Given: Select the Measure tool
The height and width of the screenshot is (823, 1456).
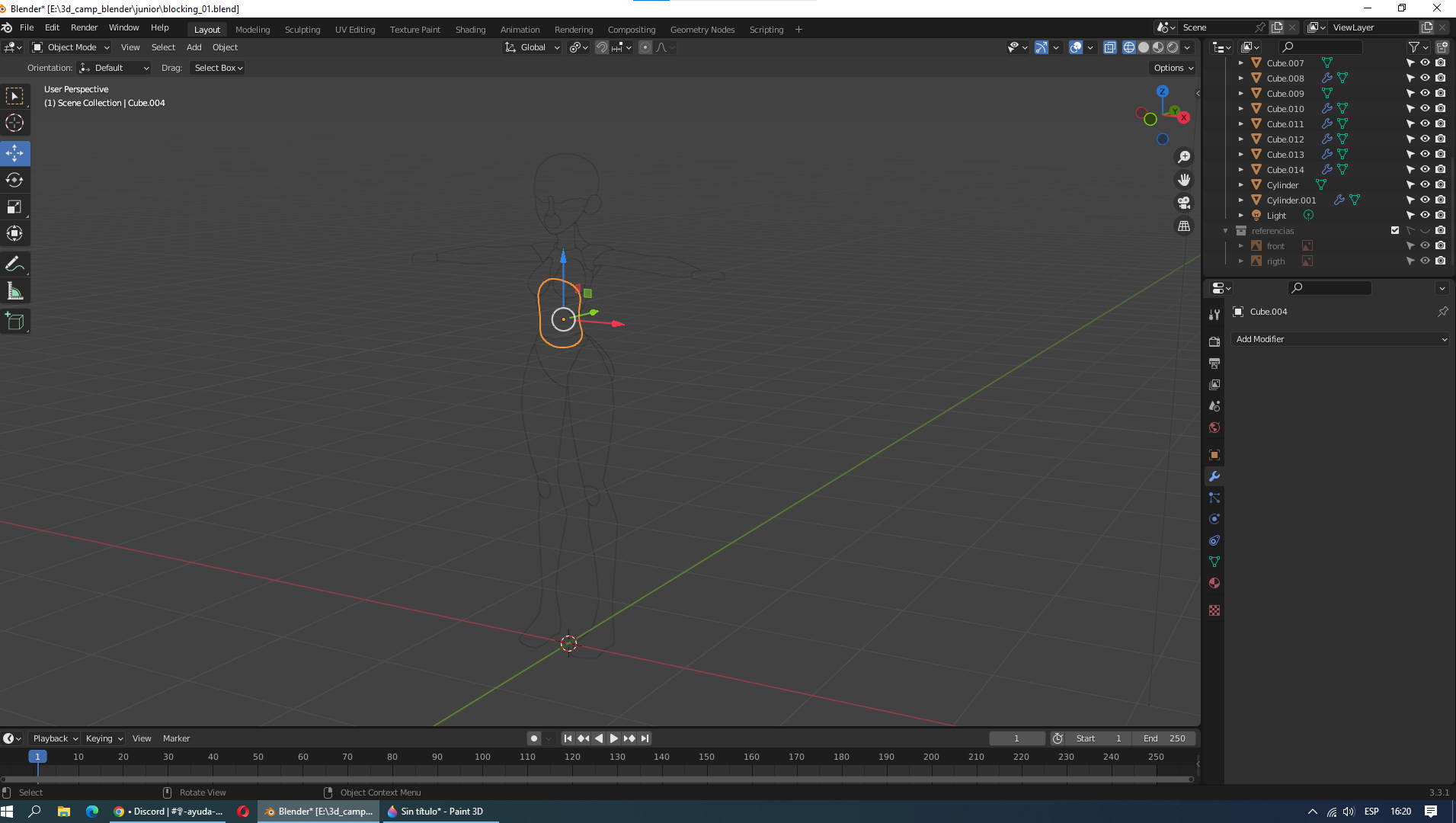Looking at the screenshot, I should [x=14, y=290].
